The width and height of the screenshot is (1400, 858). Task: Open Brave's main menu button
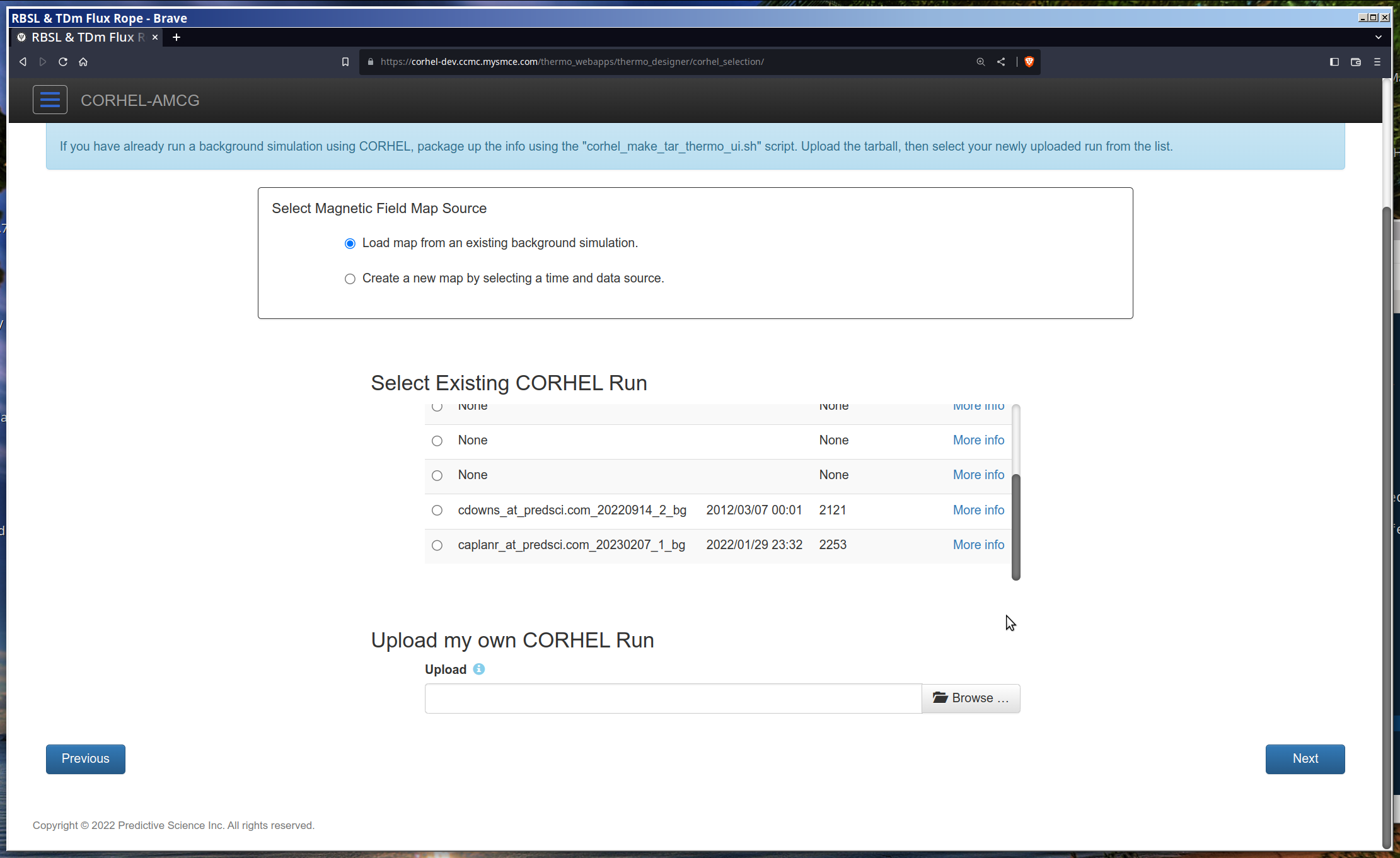(1377, 62)
